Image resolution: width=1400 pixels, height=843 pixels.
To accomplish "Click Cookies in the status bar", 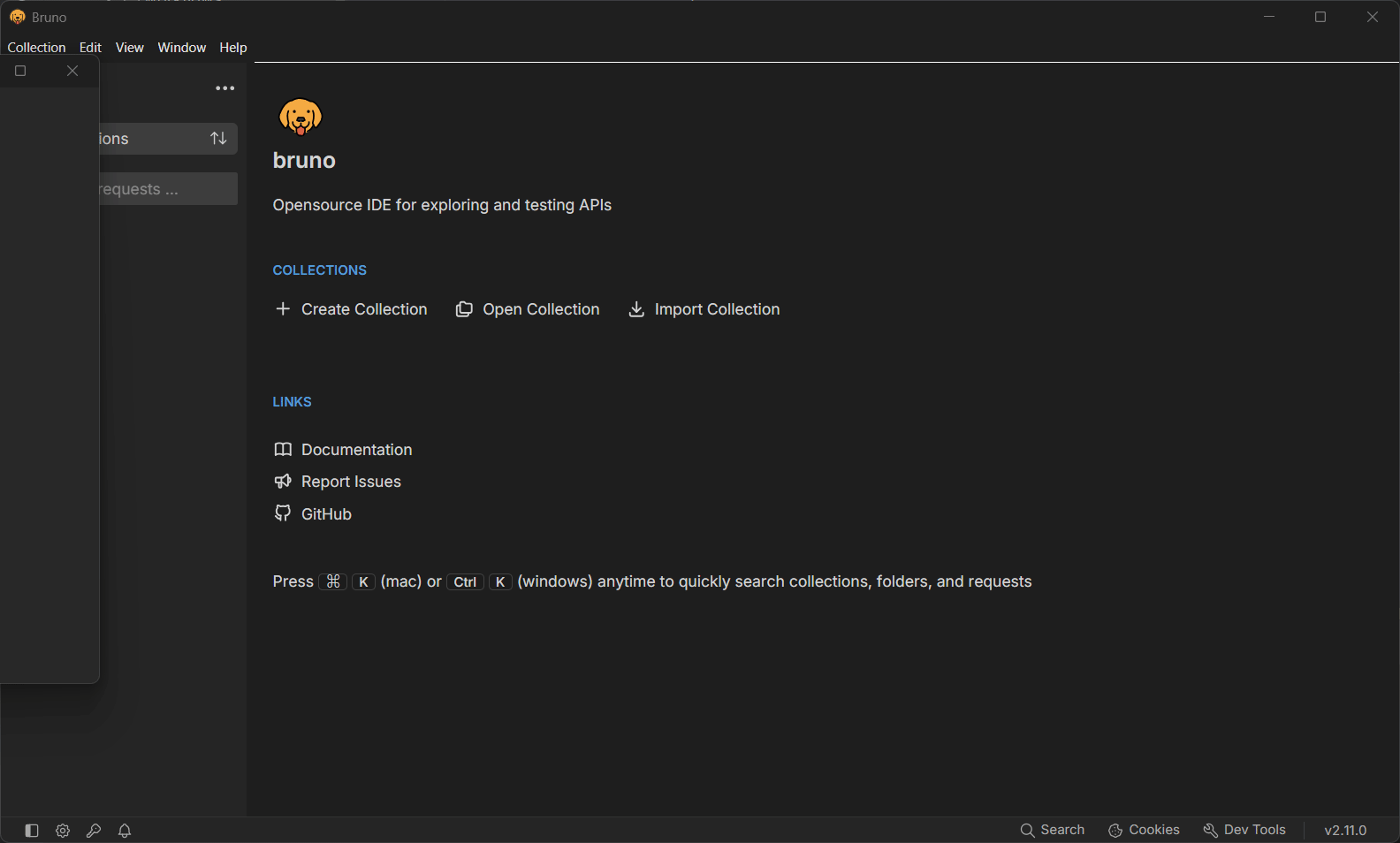I will point(1144,830).
